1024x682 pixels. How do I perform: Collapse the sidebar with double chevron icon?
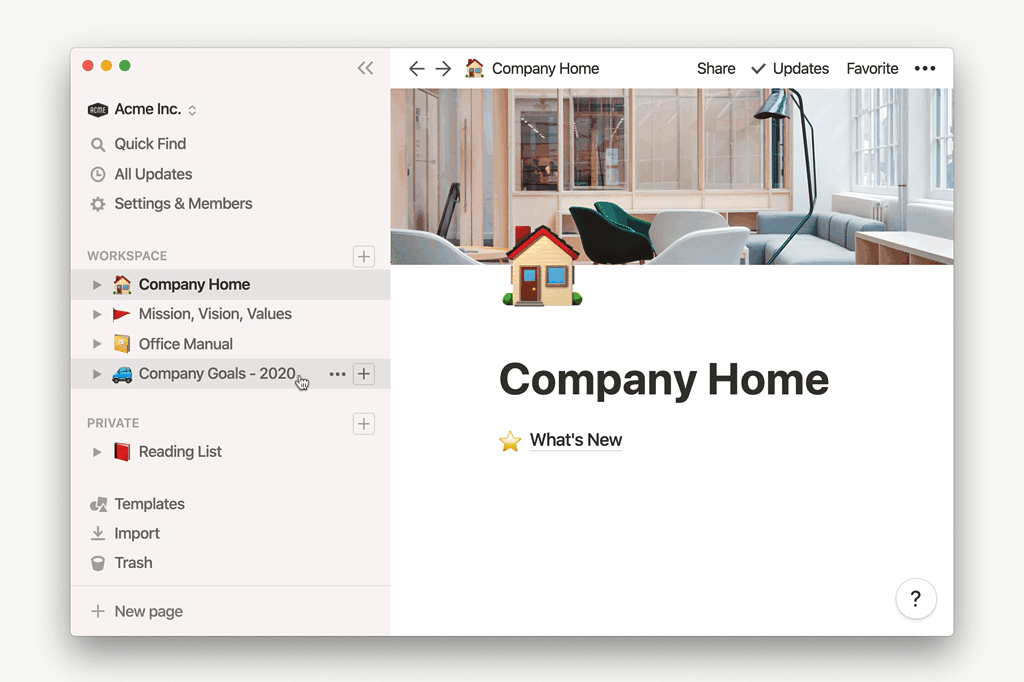[365, 68]
